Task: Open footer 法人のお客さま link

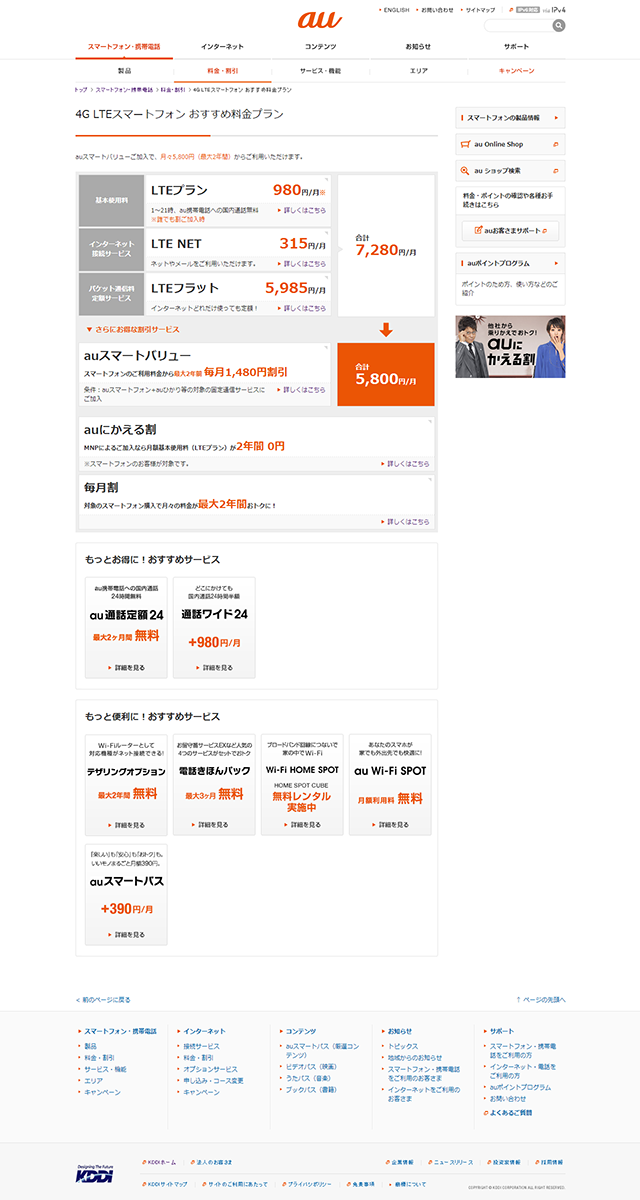Action: 211,1163
